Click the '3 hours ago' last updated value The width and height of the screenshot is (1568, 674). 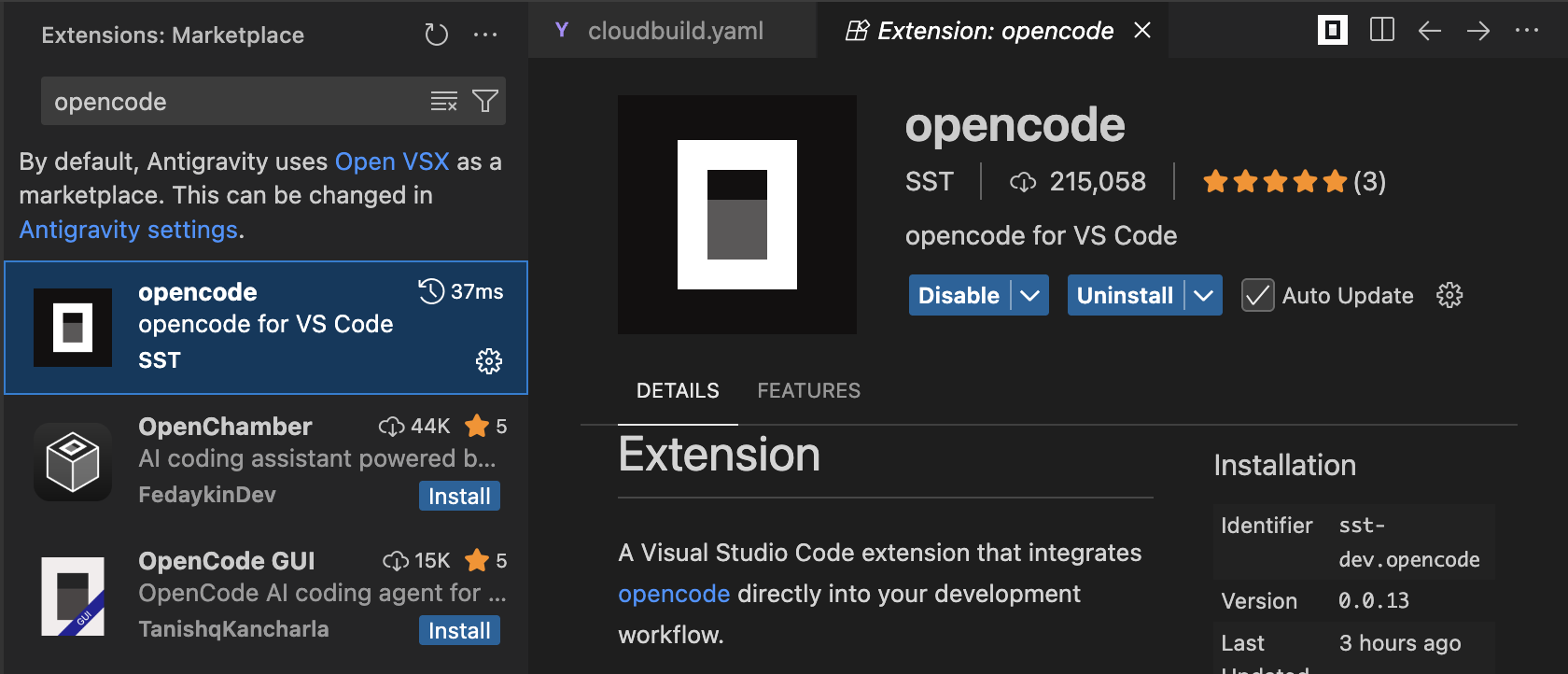coord(1400,643)
